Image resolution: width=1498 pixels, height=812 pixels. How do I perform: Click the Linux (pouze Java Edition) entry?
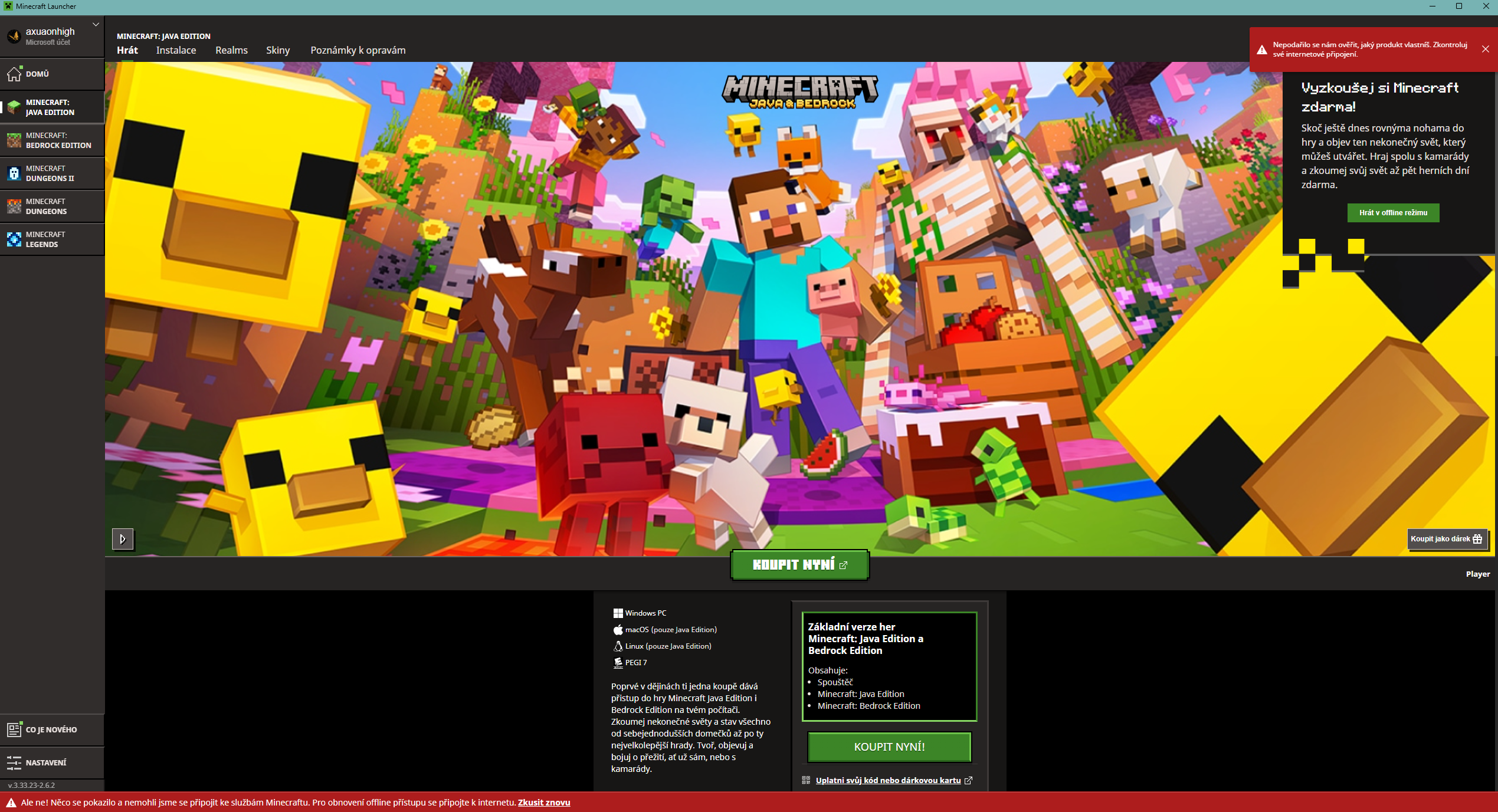click(x=662, y=646)
